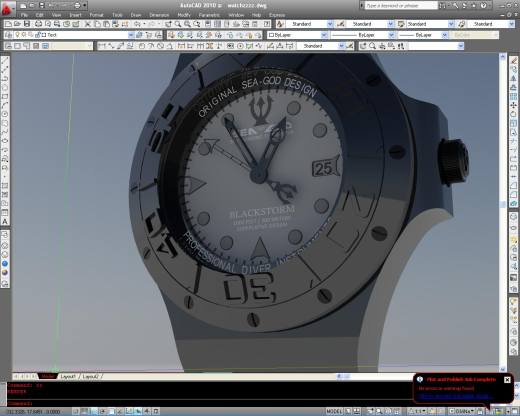
Task: Switch to the Layout2 tab
Action: [x=91, y=376]
